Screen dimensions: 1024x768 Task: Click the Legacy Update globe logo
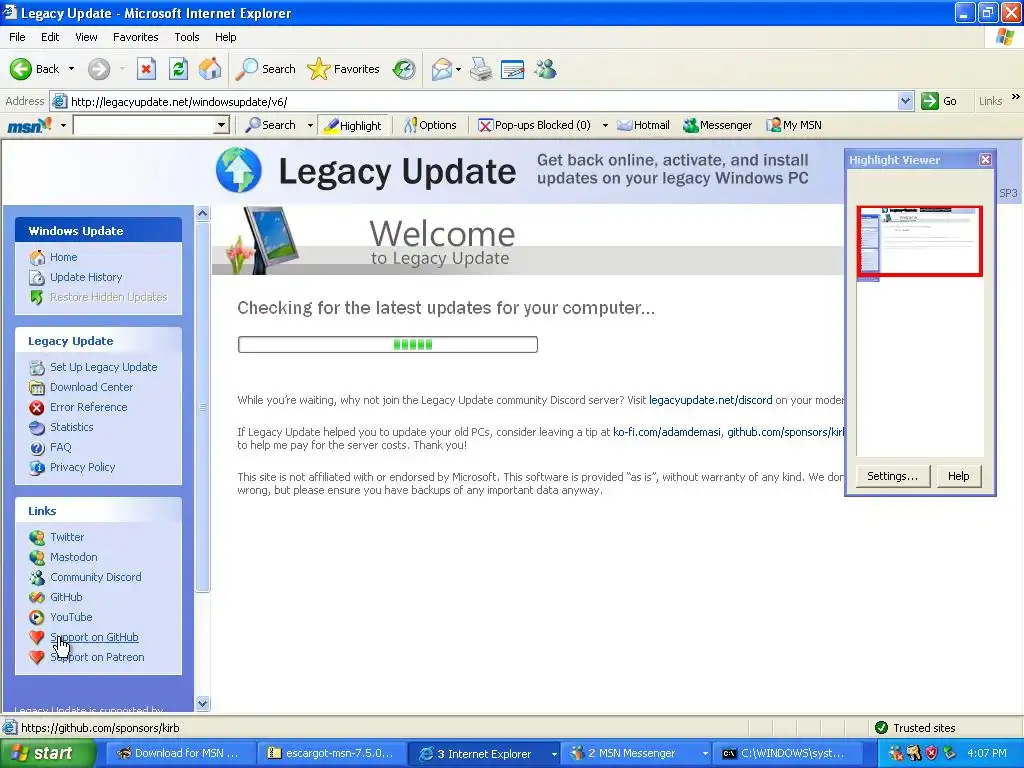239,170
